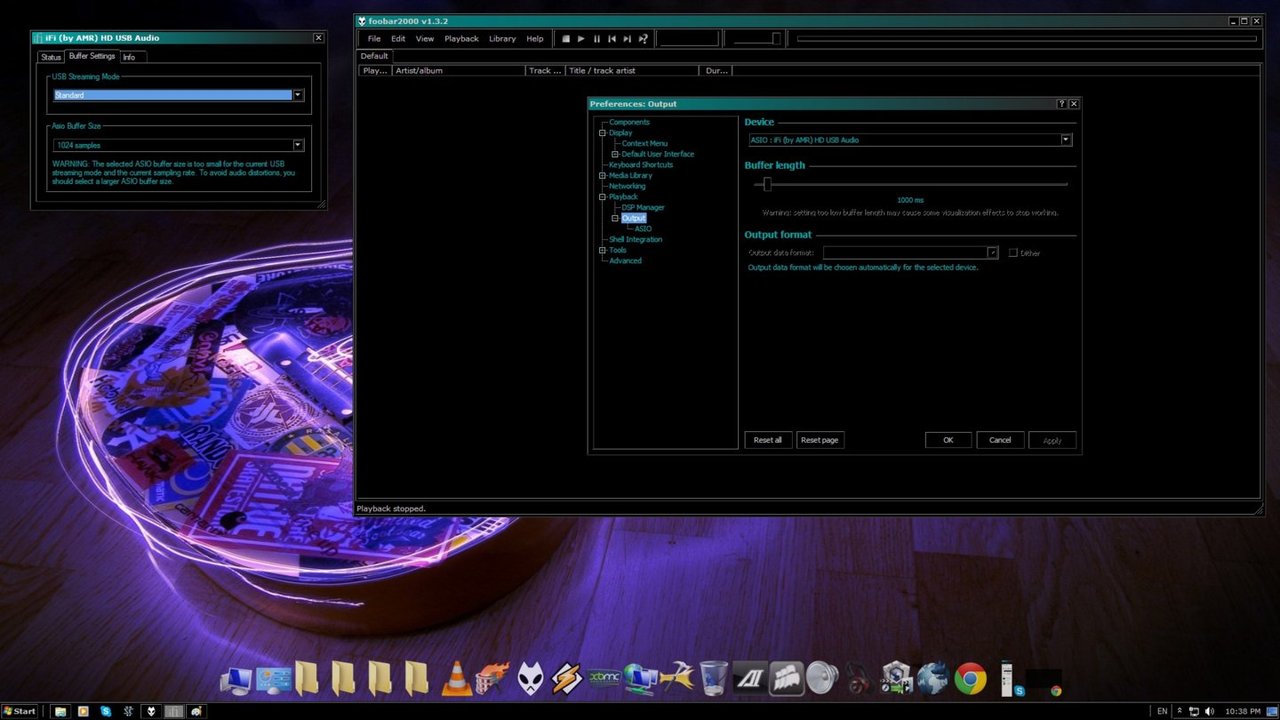This screenshot has height=720, width=1280.
Task: Select Networking in the preferences tree
Action: [627, 186]
